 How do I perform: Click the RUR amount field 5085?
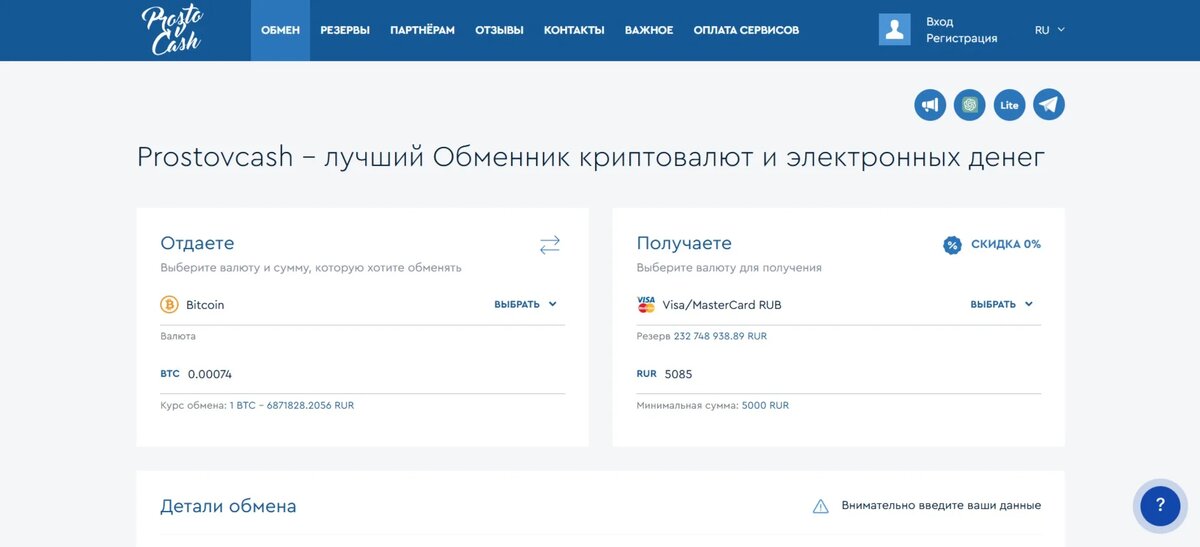pos(838,374)
